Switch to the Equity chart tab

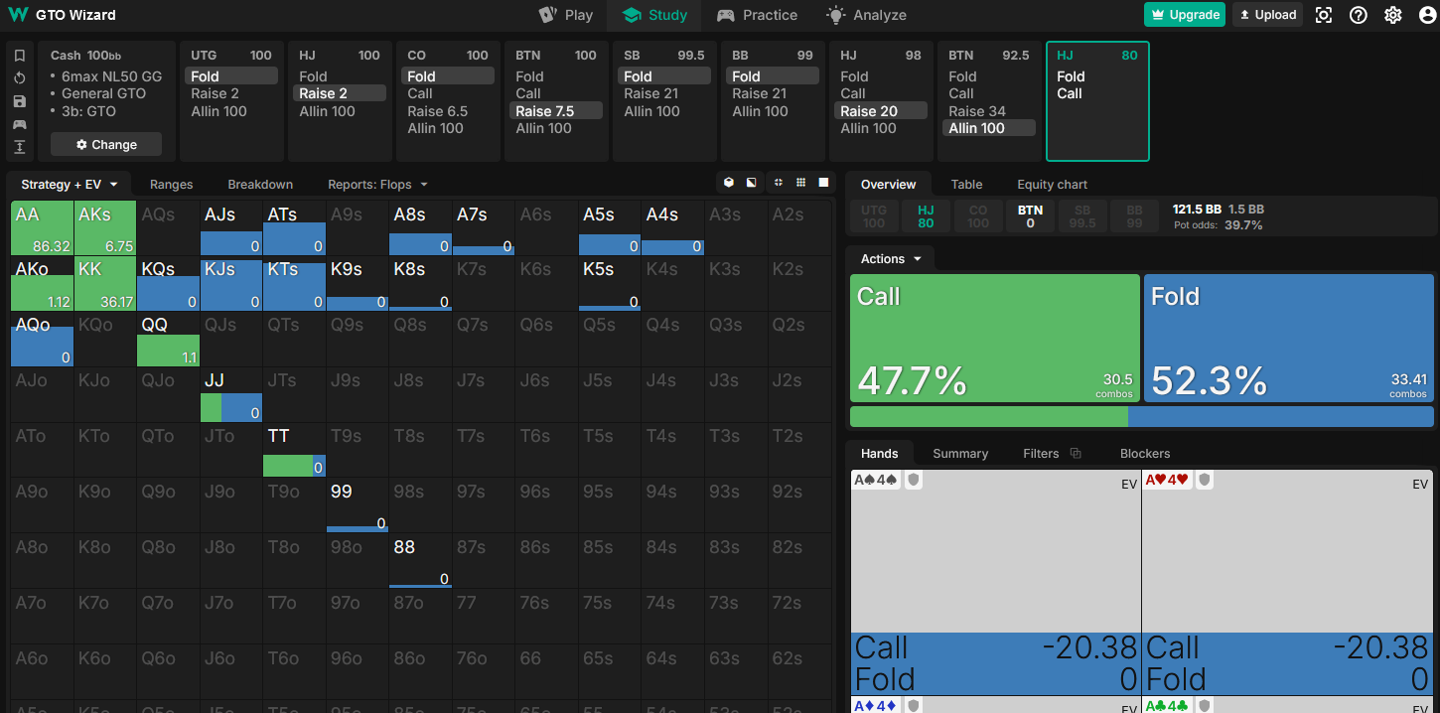(x=1051, y=184)
